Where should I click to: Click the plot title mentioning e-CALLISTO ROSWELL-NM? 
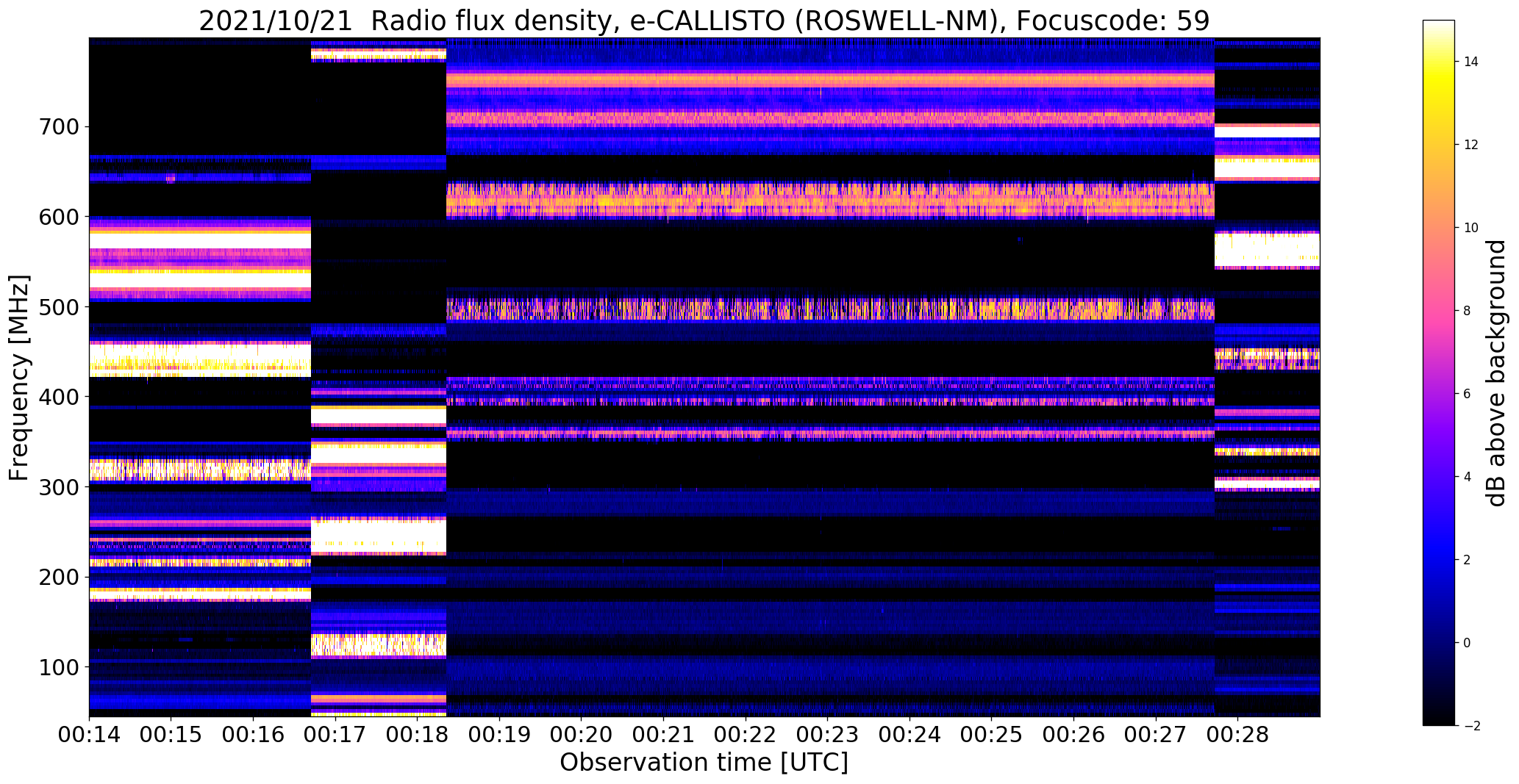point(704,21)
